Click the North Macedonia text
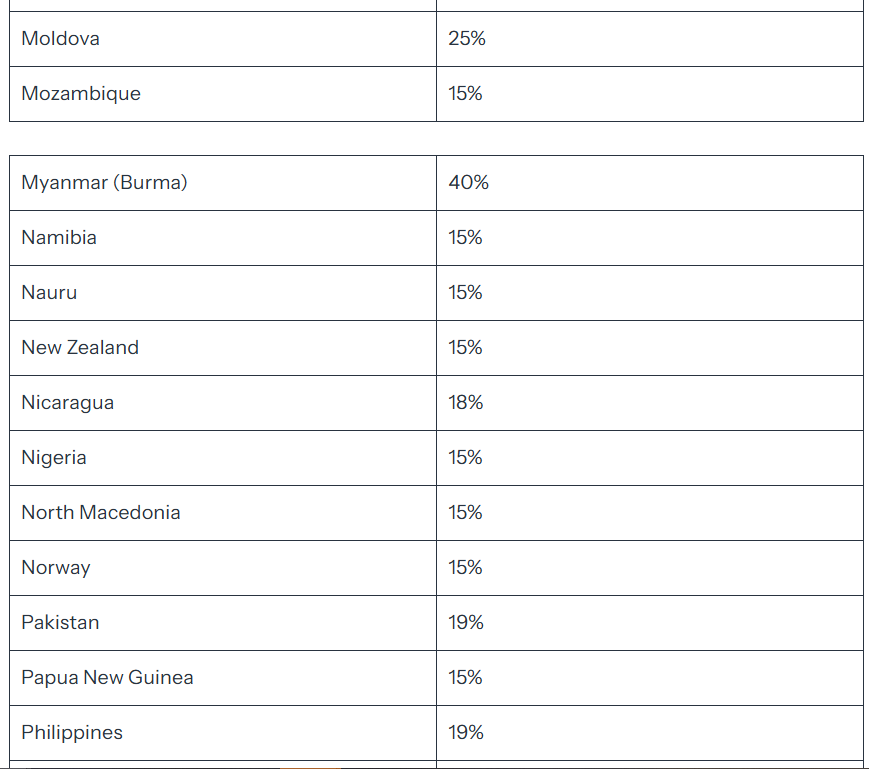The height and width of the screenshot is (769, 869). pos(101,512)
